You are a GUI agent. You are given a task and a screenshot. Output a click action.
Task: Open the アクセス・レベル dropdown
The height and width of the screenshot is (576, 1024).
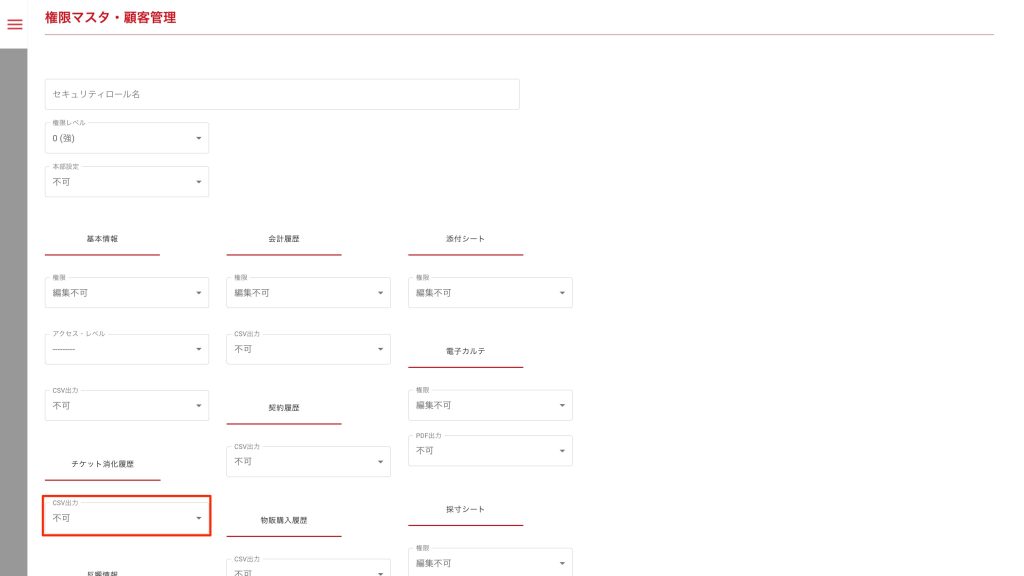(x=127, y=349)
